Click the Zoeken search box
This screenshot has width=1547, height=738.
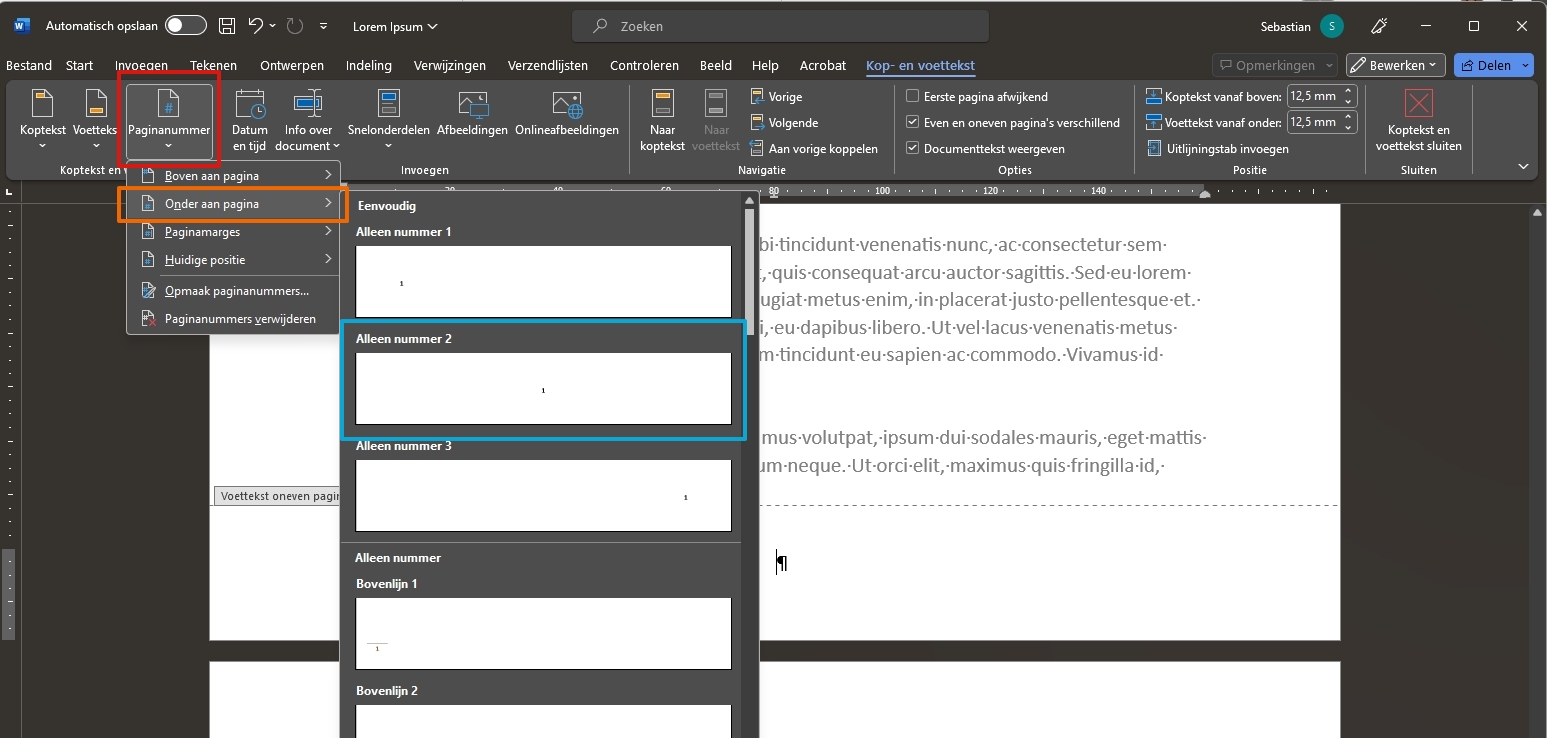click(780, 26)
